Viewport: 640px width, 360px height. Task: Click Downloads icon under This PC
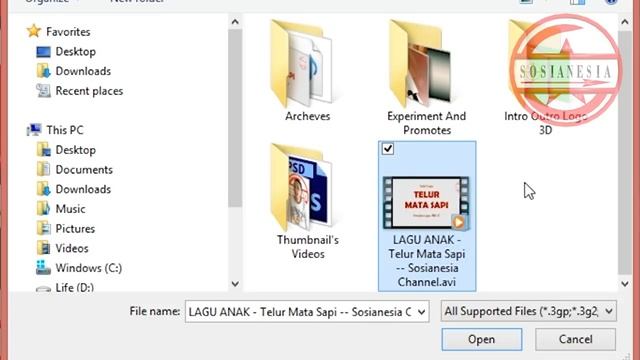pyautogui.click(x=43, y=189)
